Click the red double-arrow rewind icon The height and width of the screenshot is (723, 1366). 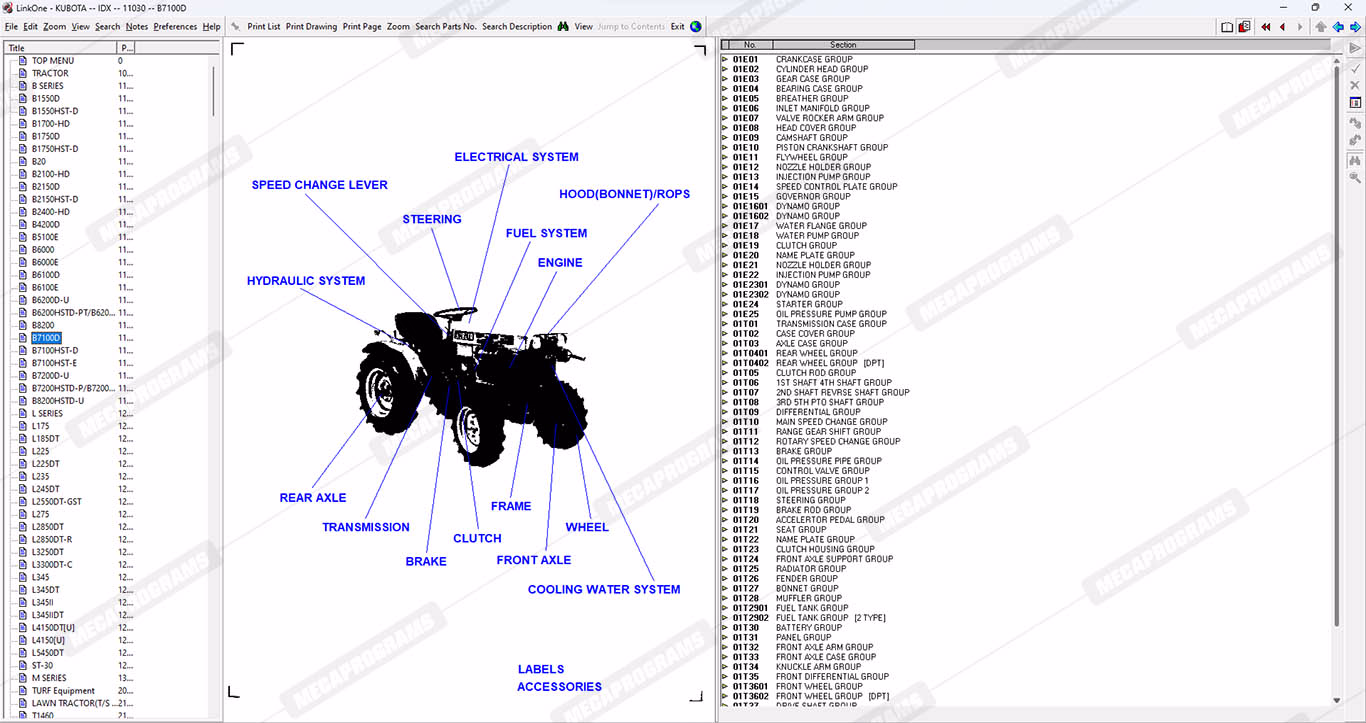[1266, 27]
